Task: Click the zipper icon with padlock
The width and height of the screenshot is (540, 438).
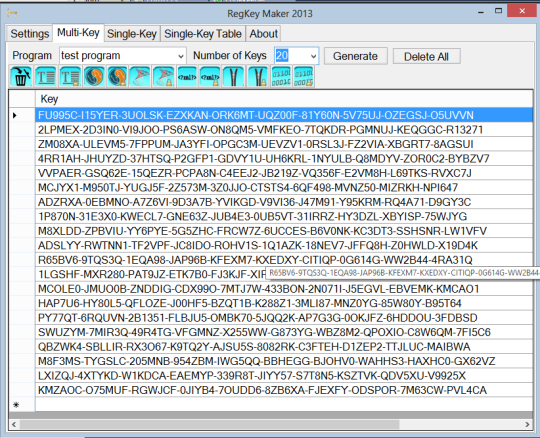Action: click(x=257, y=76)
